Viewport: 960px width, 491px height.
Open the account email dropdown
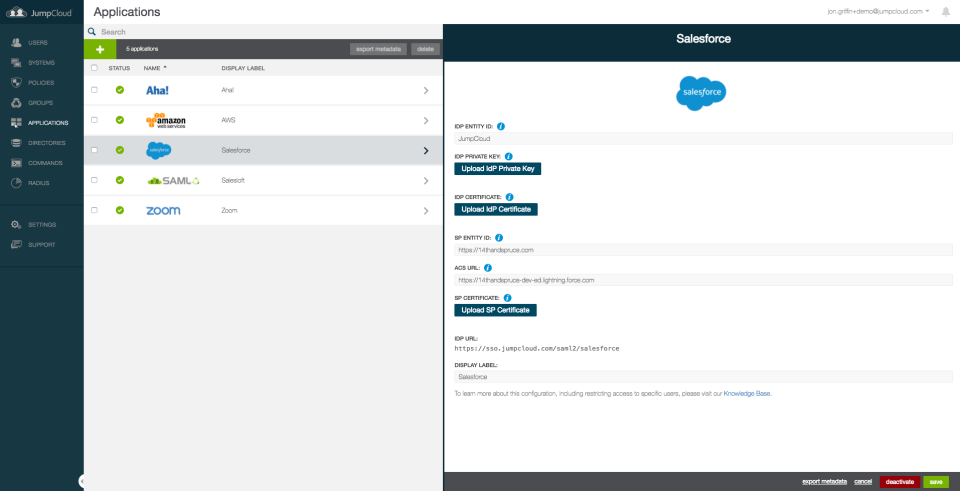tap(879, 11)
